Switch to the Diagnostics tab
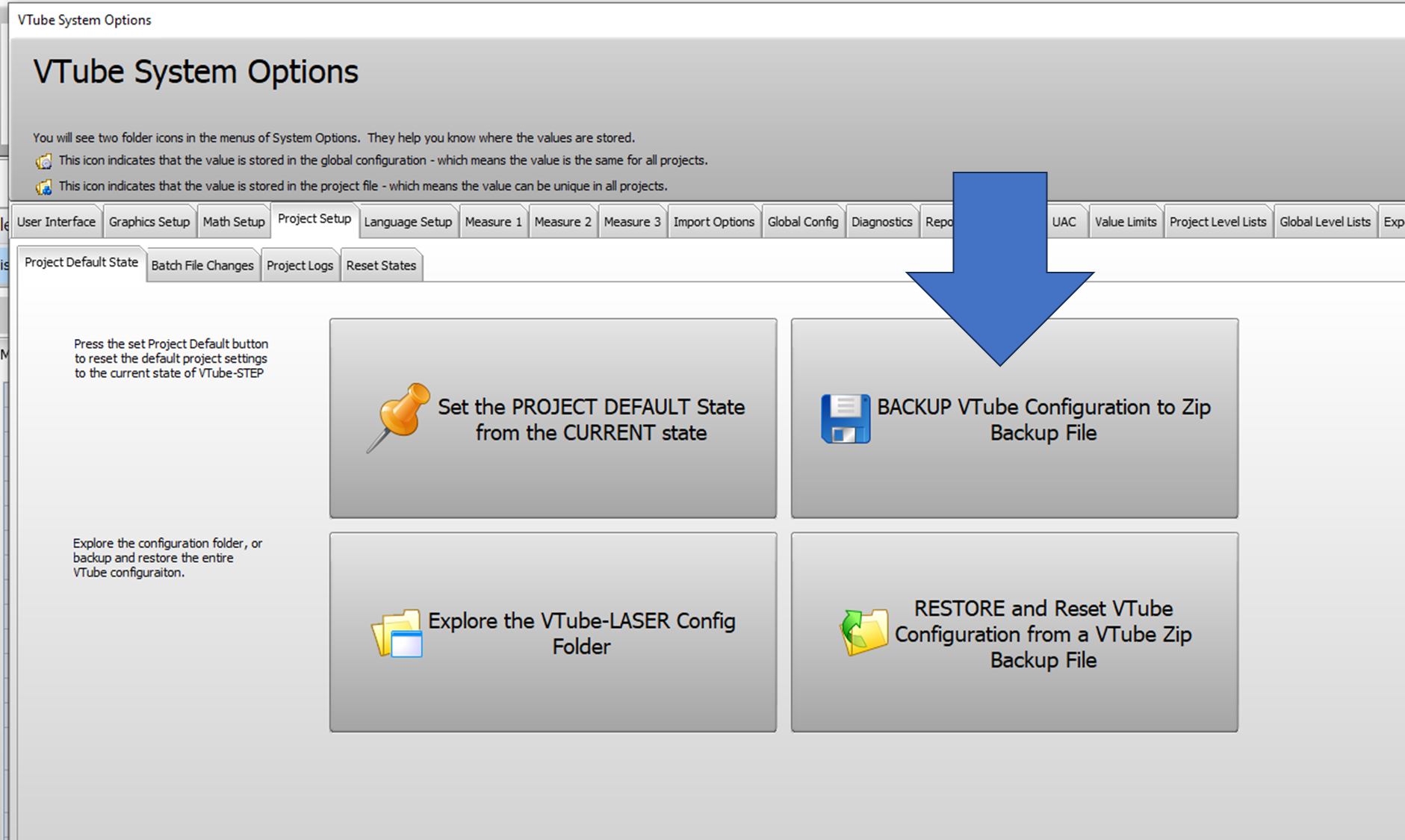Screen dimensions: 1405x840 [881, 222]
